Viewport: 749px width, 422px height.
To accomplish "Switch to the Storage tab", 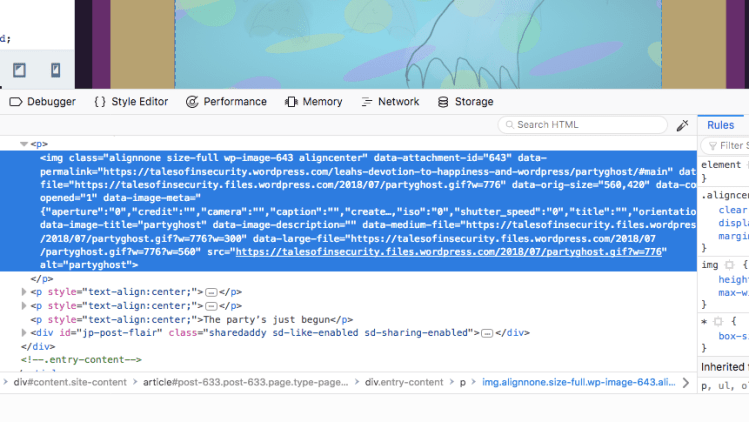I will point(465,102).
